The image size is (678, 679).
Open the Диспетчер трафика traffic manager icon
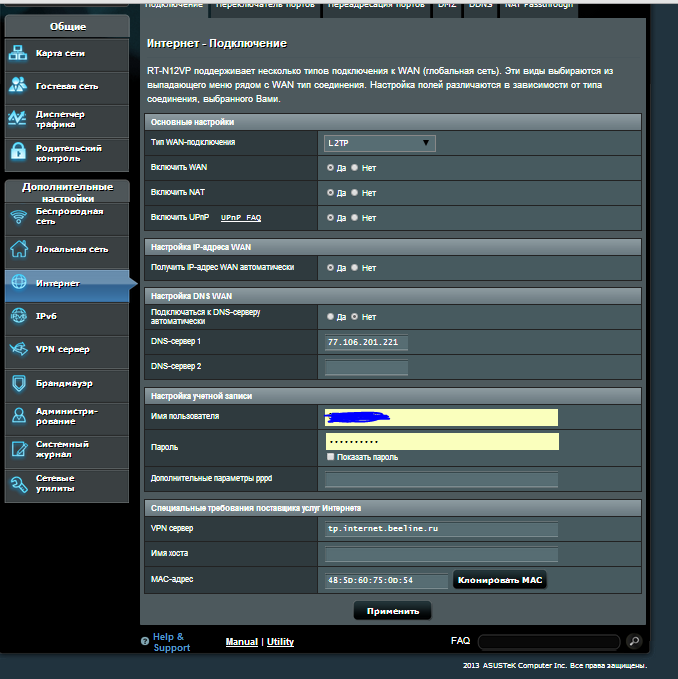pos(18,118)
